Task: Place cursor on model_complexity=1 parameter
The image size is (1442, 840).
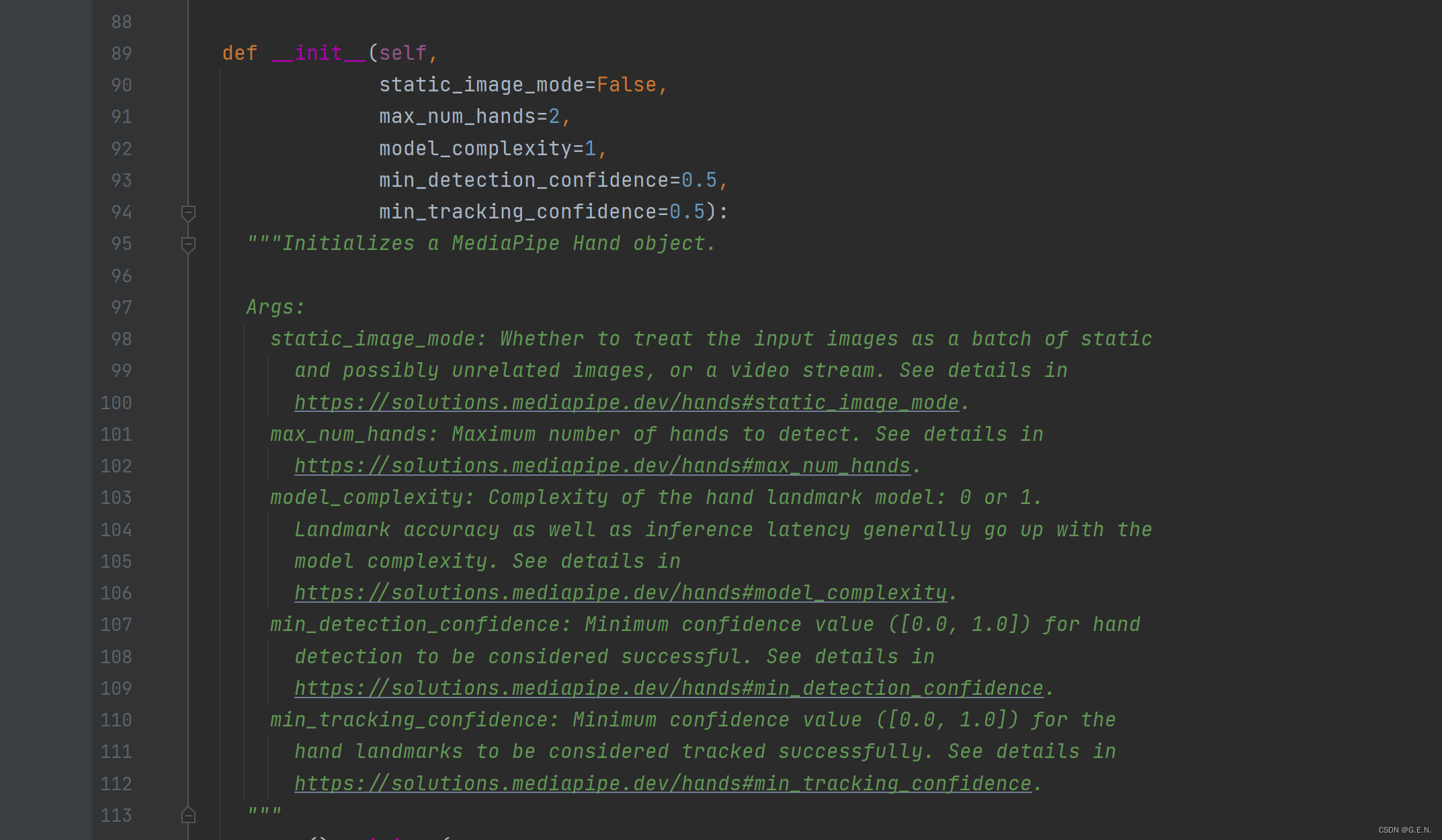Action: [x=487, y=149]
